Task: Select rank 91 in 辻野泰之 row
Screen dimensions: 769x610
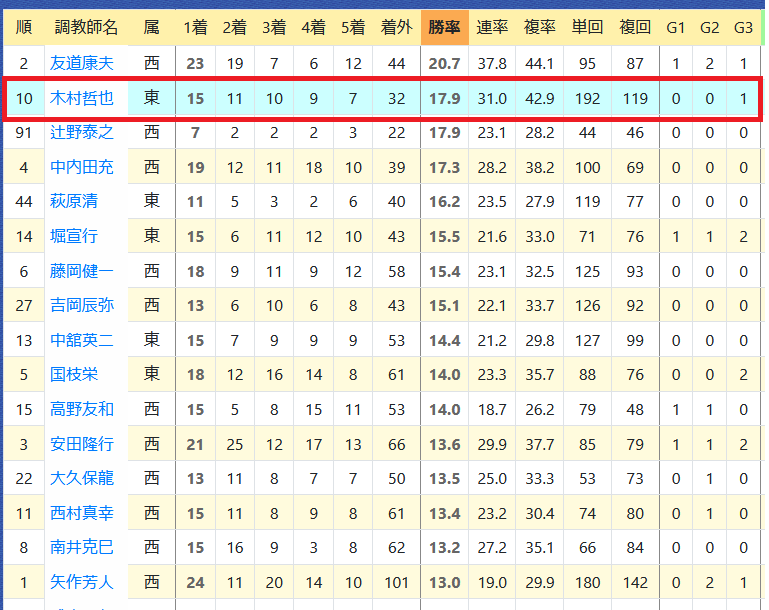Action: click(24, 133)
